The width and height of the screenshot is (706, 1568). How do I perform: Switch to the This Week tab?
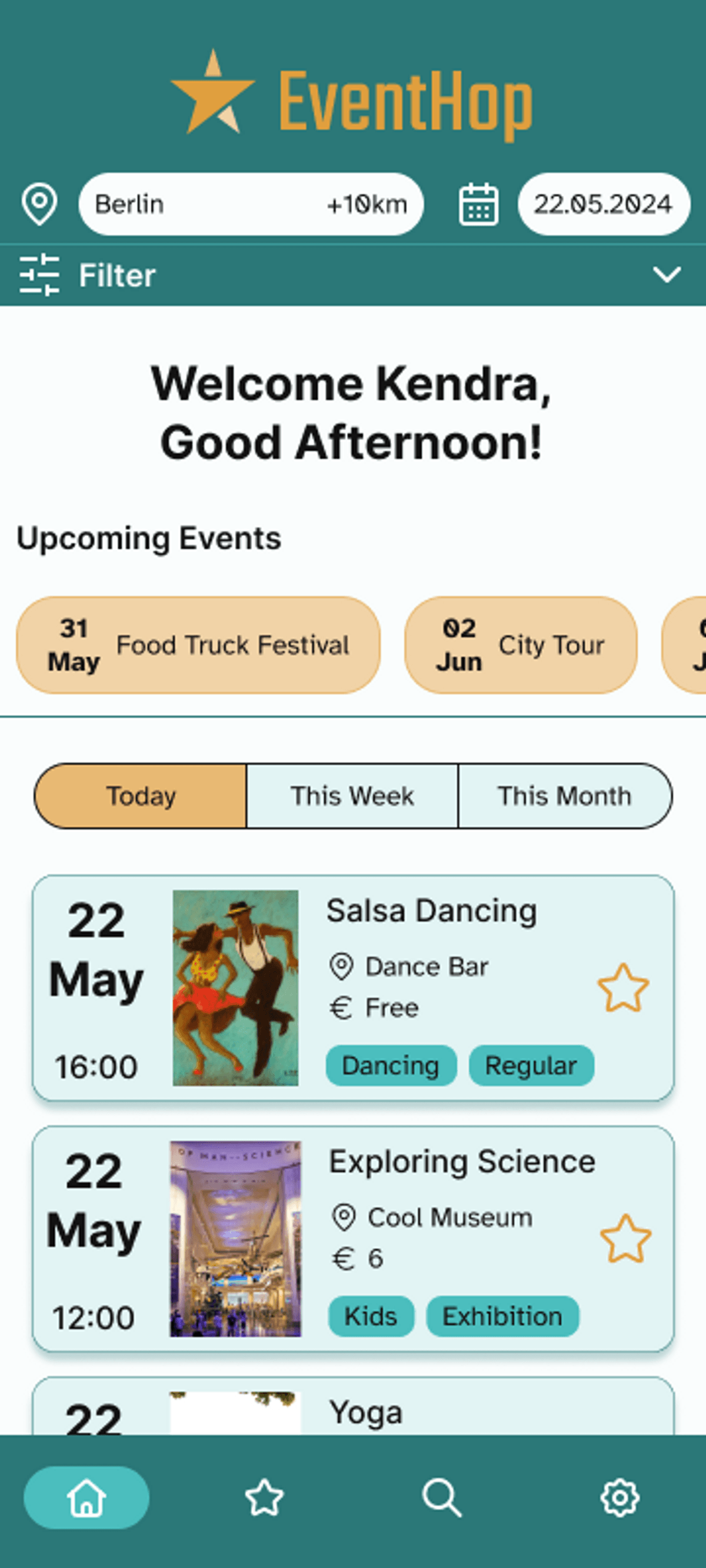click(x=352, y=796)
